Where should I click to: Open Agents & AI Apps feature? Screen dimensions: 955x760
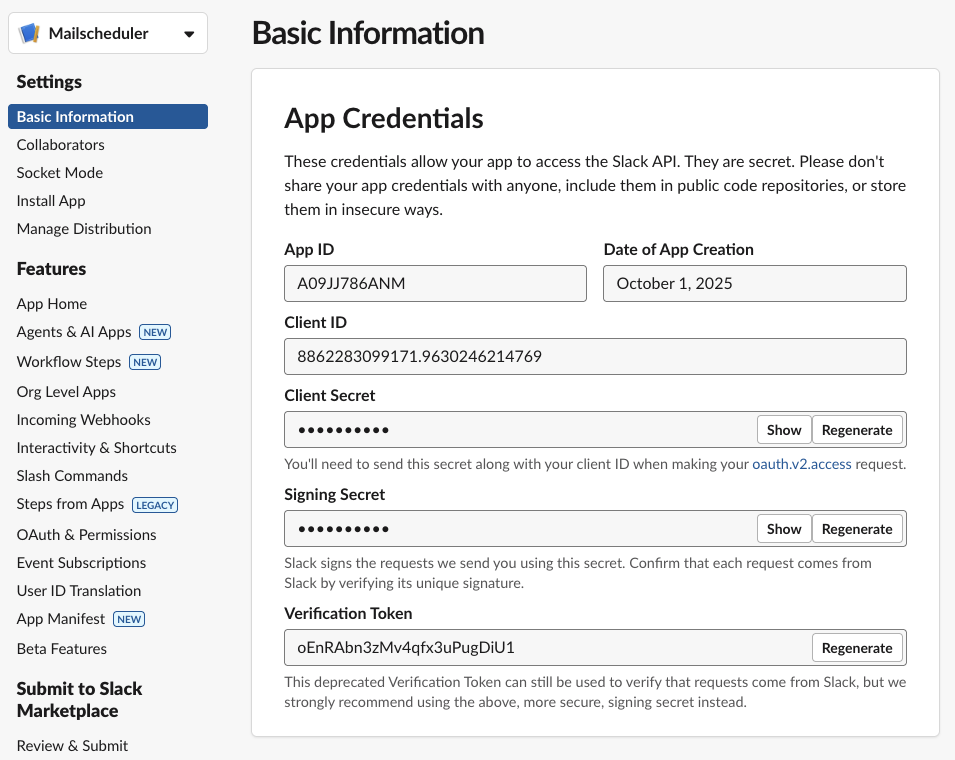74,332
